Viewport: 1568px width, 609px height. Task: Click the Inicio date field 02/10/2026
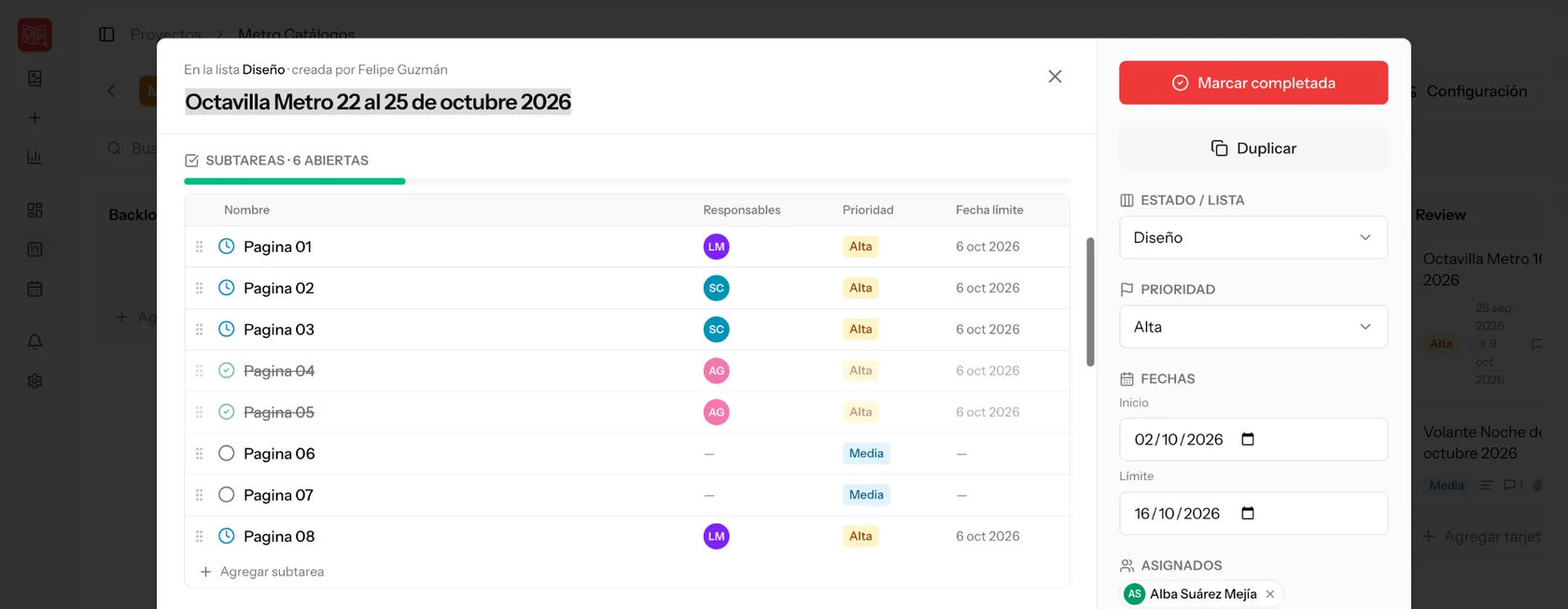[x=1253, y=439]
